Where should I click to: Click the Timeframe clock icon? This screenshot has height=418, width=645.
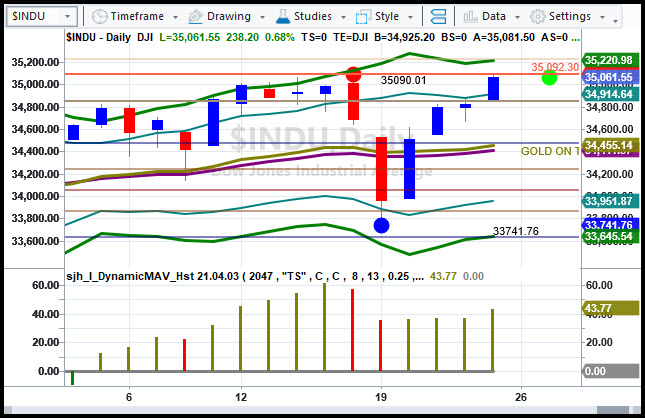point(100,16)
